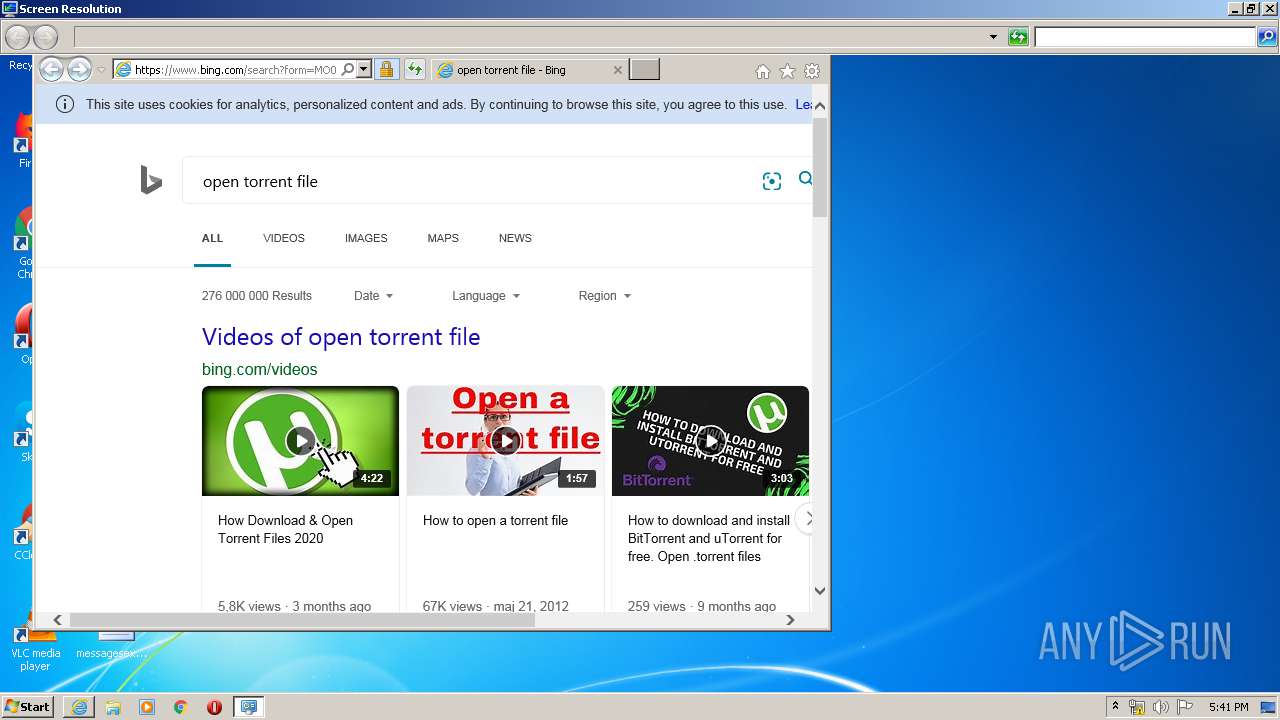Open Internet Explorer from the taskbar
The width and height of the screenshot is (1280, 720).
[x=79, y=707]
